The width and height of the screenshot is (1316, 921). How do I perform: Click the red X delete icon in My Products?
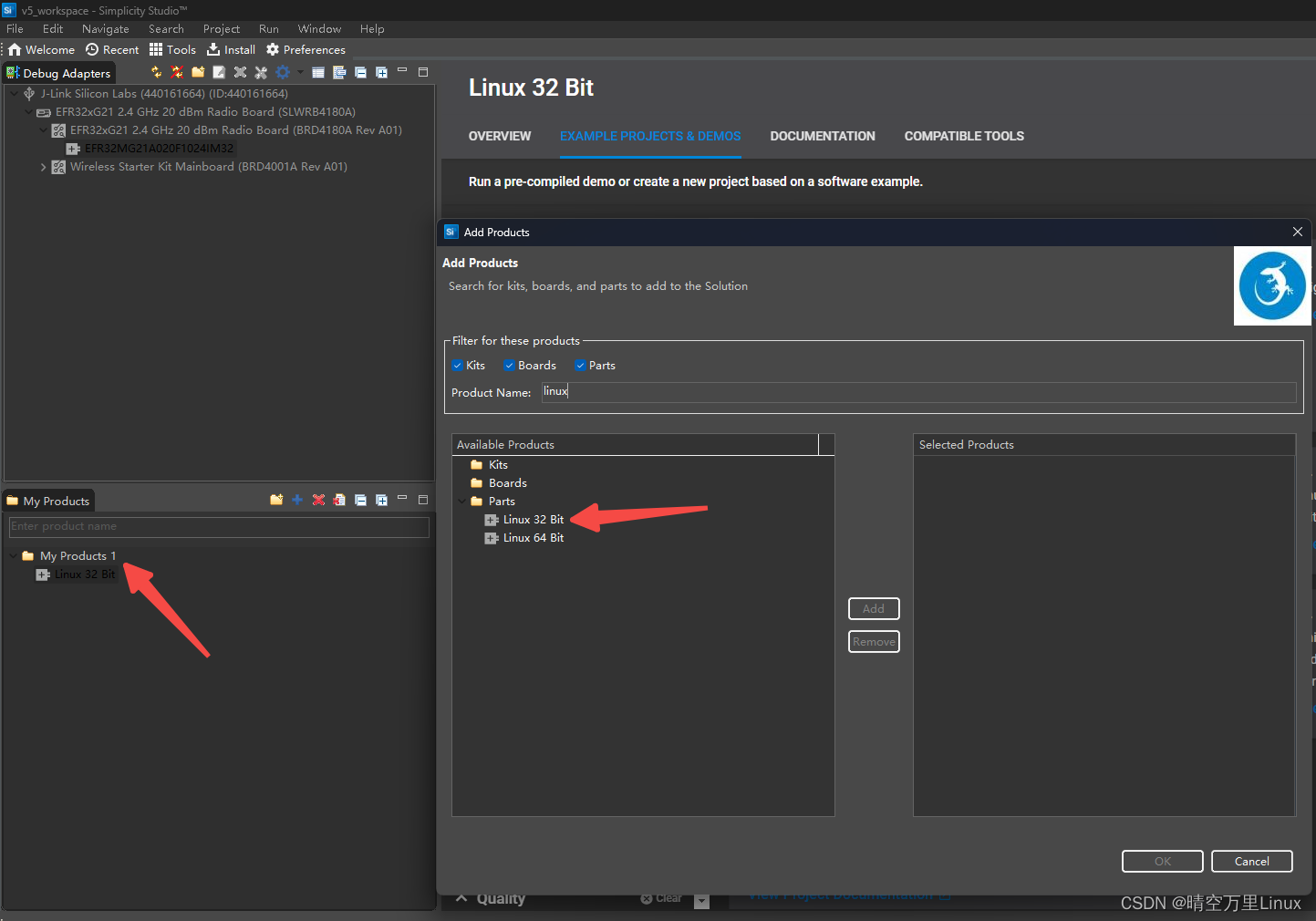click(318, 500)
